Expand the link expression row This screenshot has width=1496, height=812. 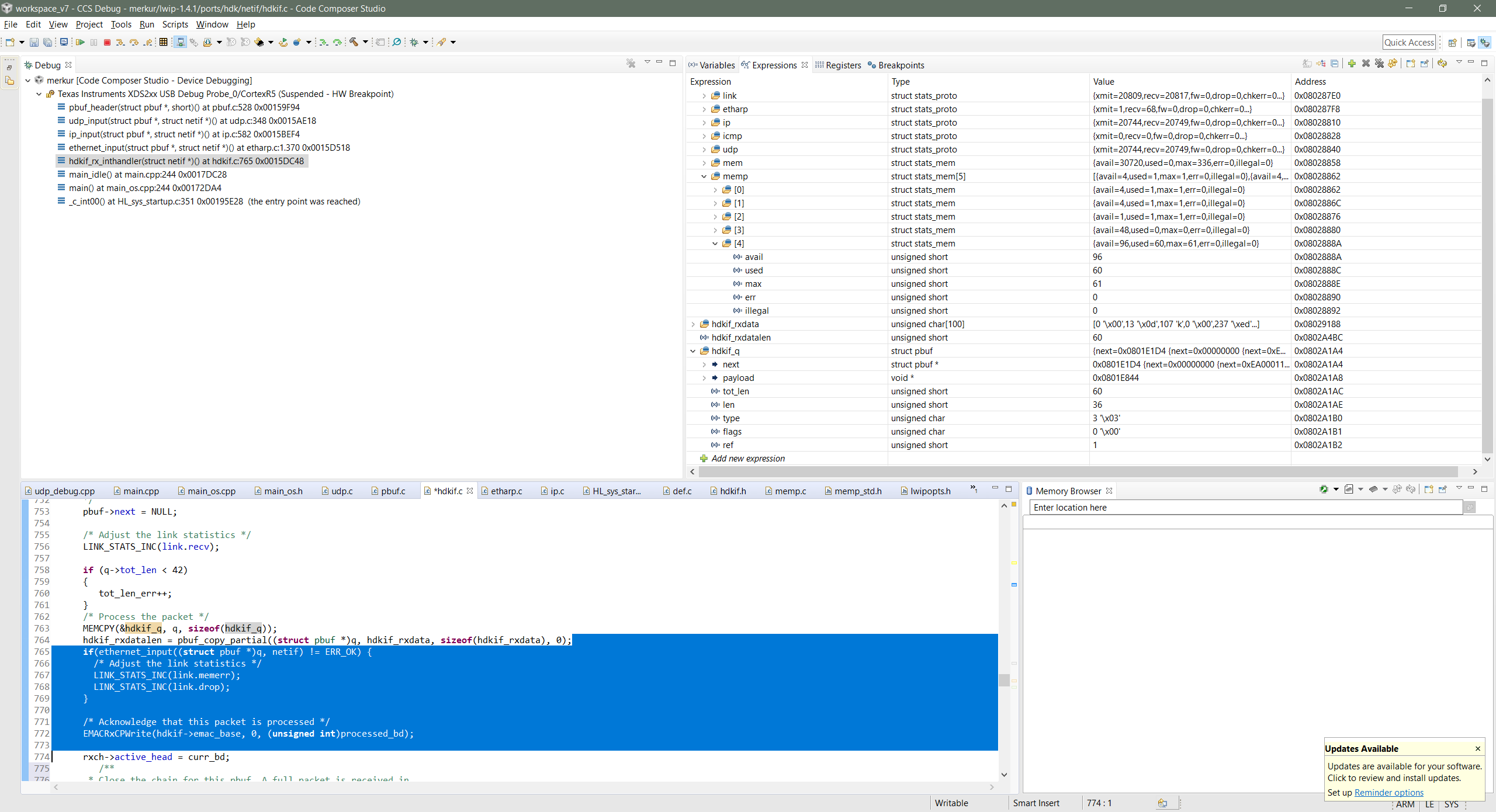(x=704, y=96)
